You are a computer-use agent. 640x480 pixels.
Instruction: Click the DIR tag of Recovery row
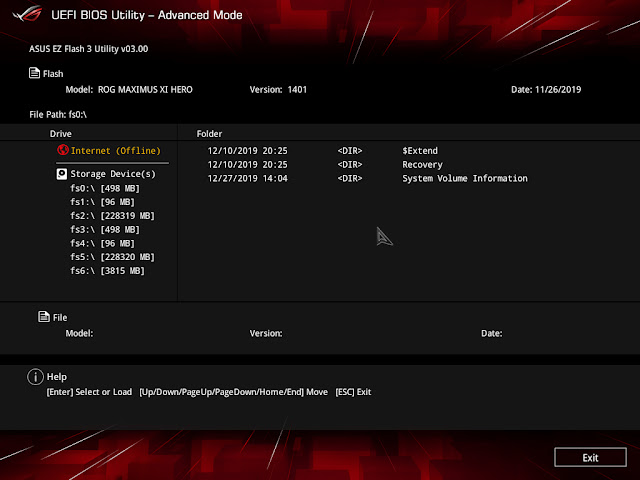pos(350,164)
